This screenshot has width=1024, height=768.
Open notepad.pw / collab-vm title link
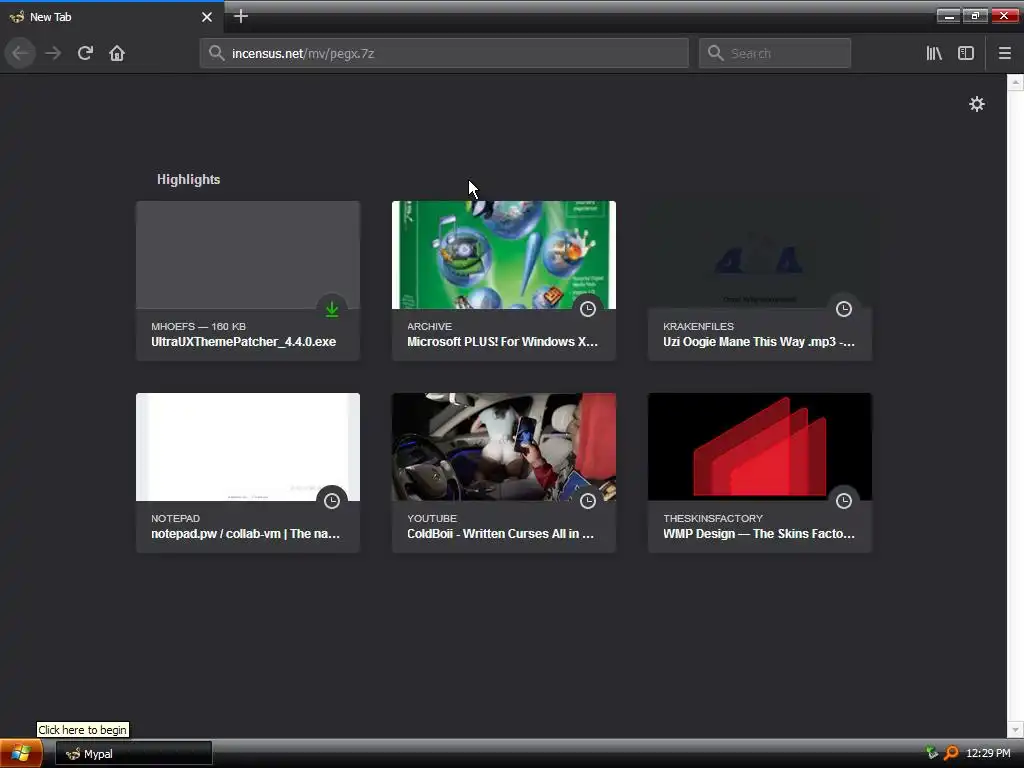coord(246,534)
